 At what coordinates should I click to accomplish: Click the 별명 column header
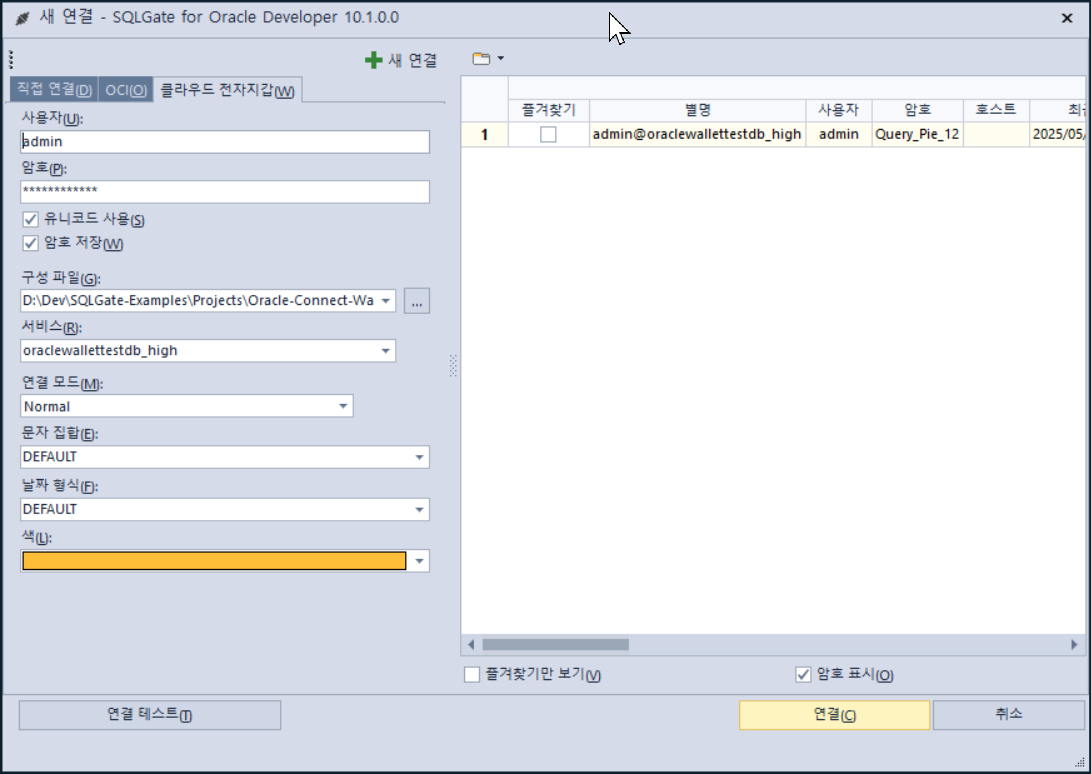pos(697,110)
